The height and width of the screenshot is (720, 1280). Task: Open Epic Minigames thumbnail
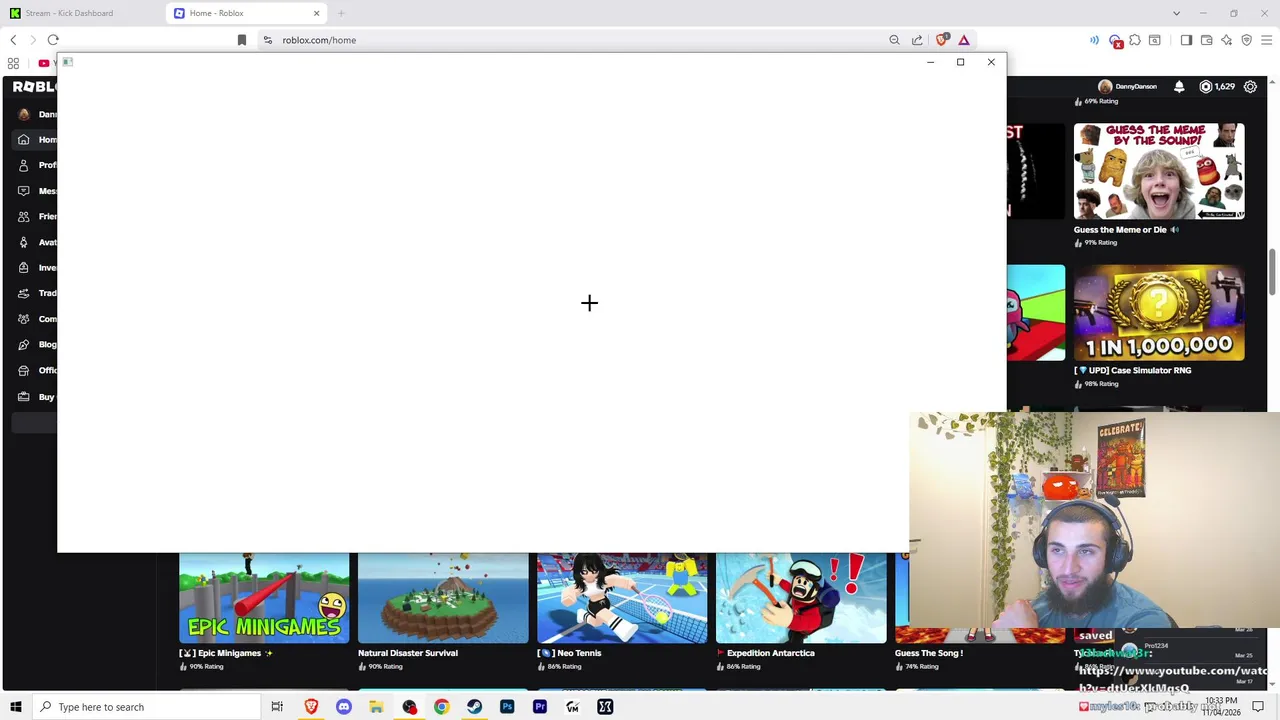[x=264, y=598]
